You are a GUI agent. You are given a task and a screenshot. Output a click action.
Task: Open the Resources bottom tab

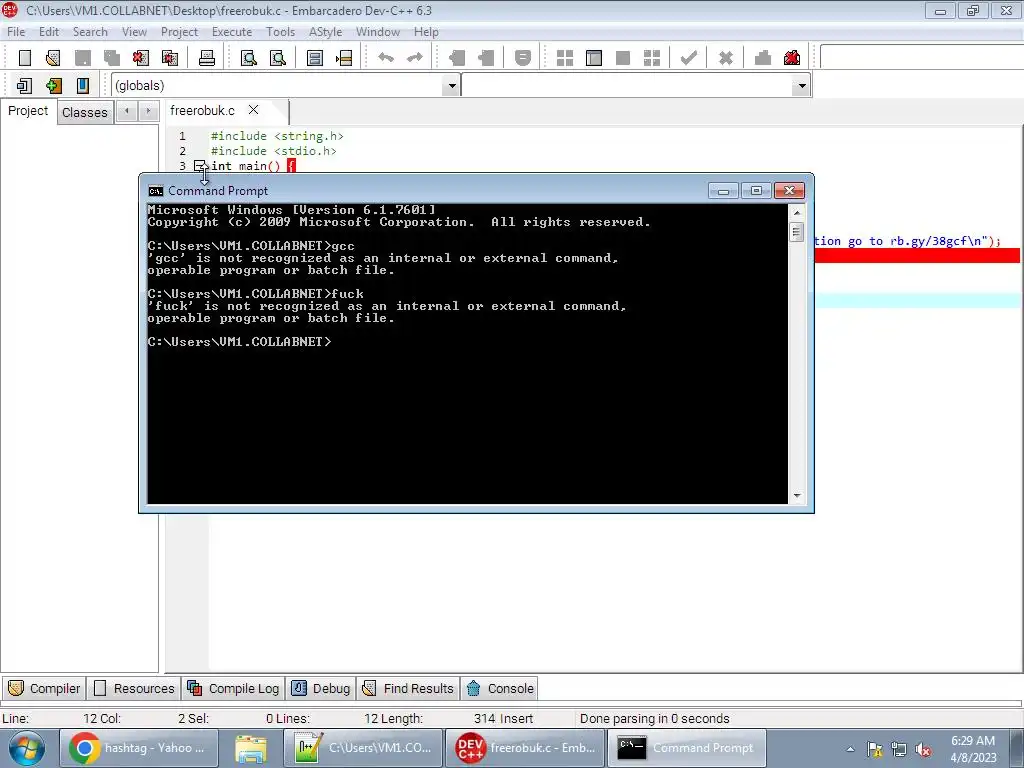(x=135, y=688)
